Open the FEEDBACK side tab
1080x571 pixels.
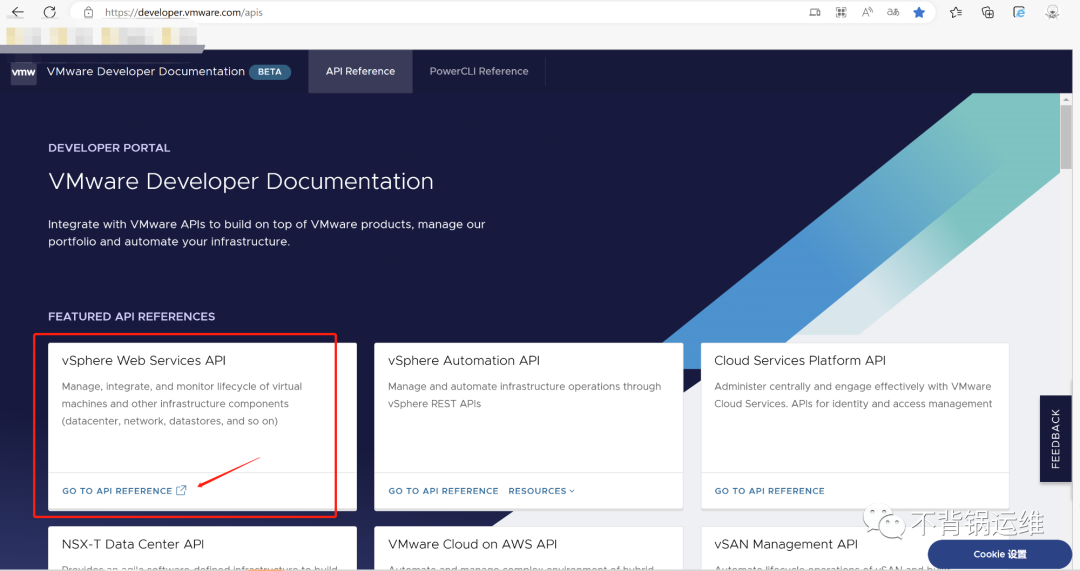[x=1055, y=439]
